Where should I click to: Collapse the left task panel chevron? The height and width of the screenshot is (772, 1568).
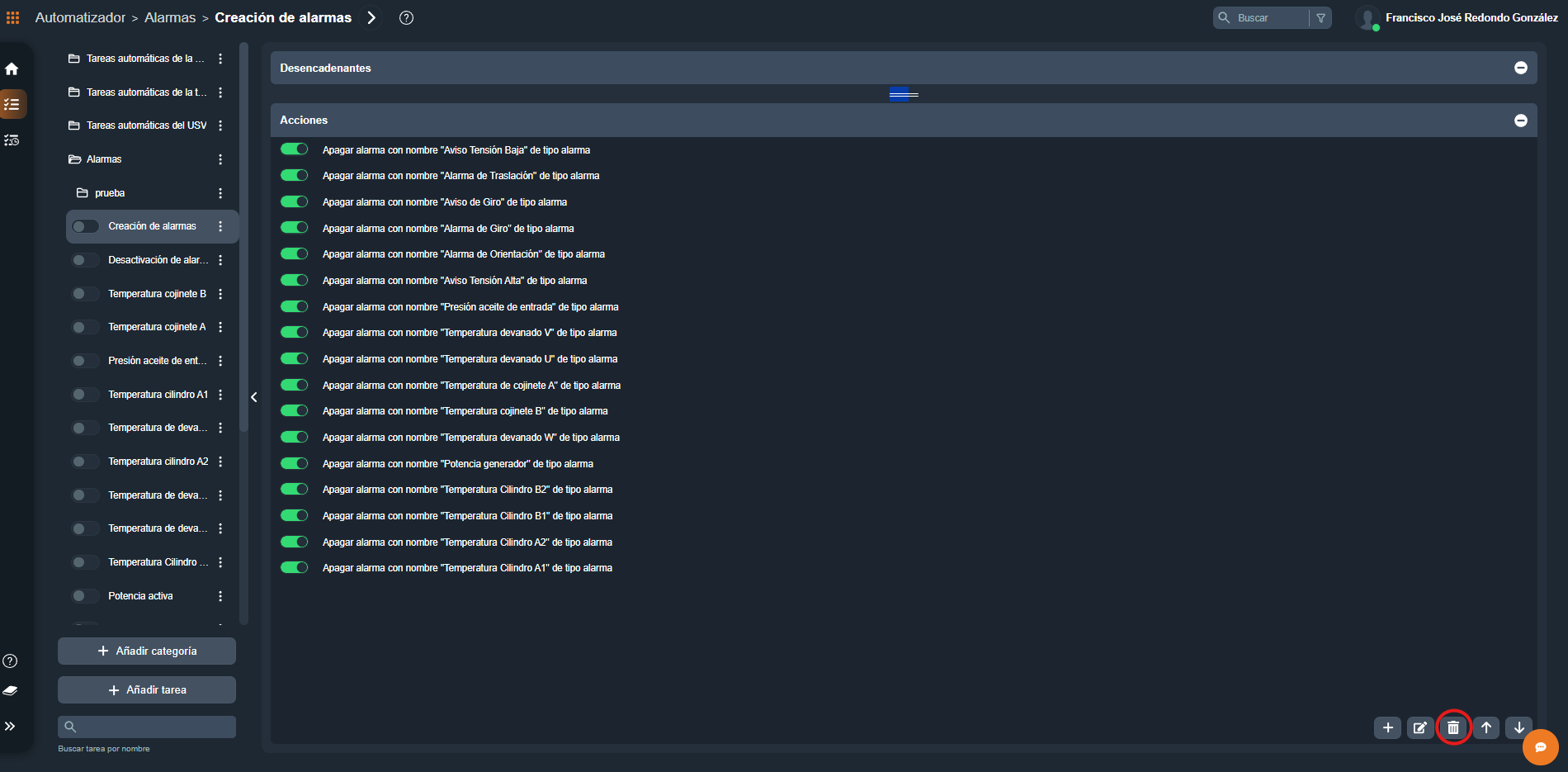tap(254, 397)
